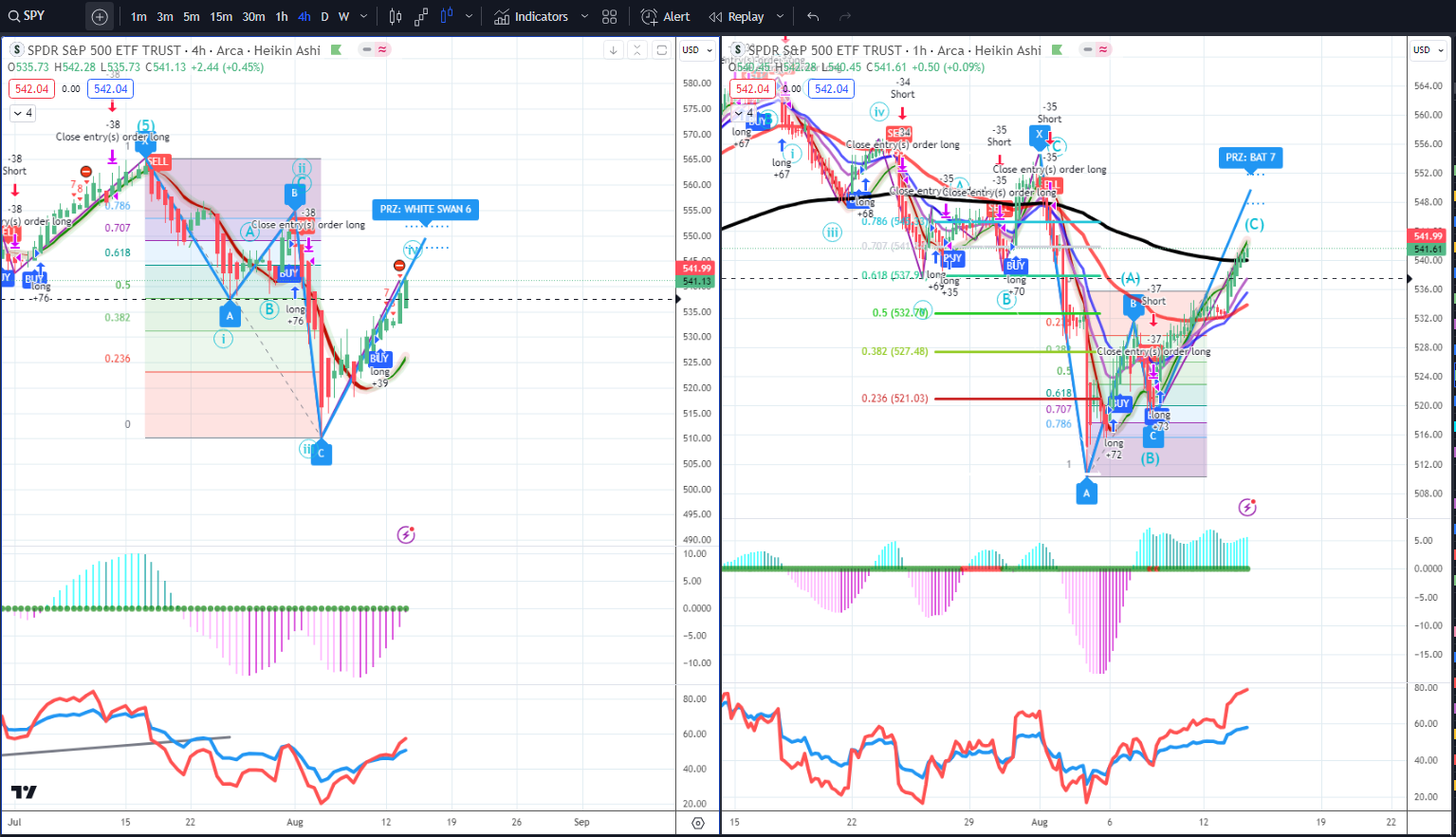Open time axis settings gear
The image size is (1456, 837).
point(699,823)
